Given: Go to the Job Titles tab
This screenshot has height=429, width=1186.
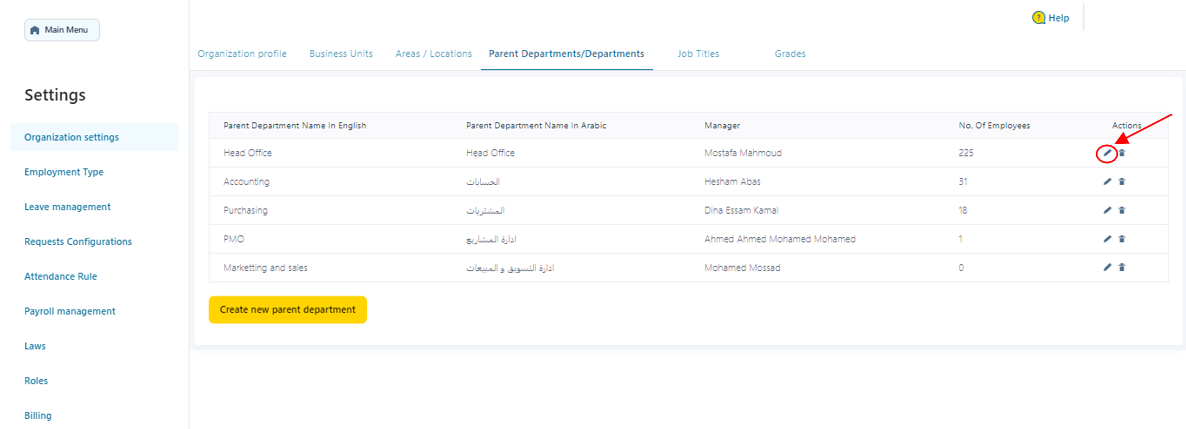Looking at the screenshot, I should tap(698, 54).
